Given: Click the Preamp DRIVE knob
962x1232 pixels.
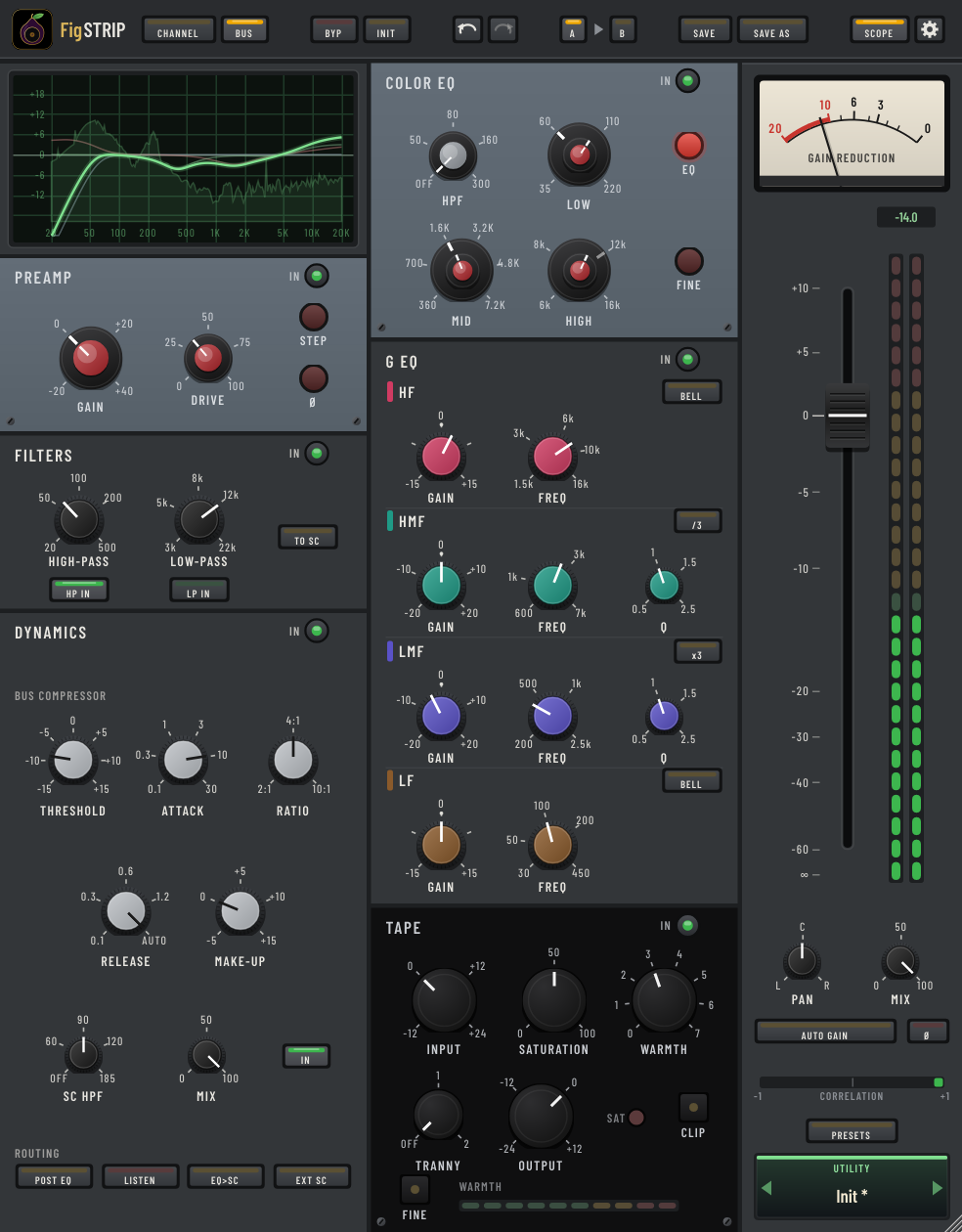Looking at the screenshot, I should pos(207,358).
